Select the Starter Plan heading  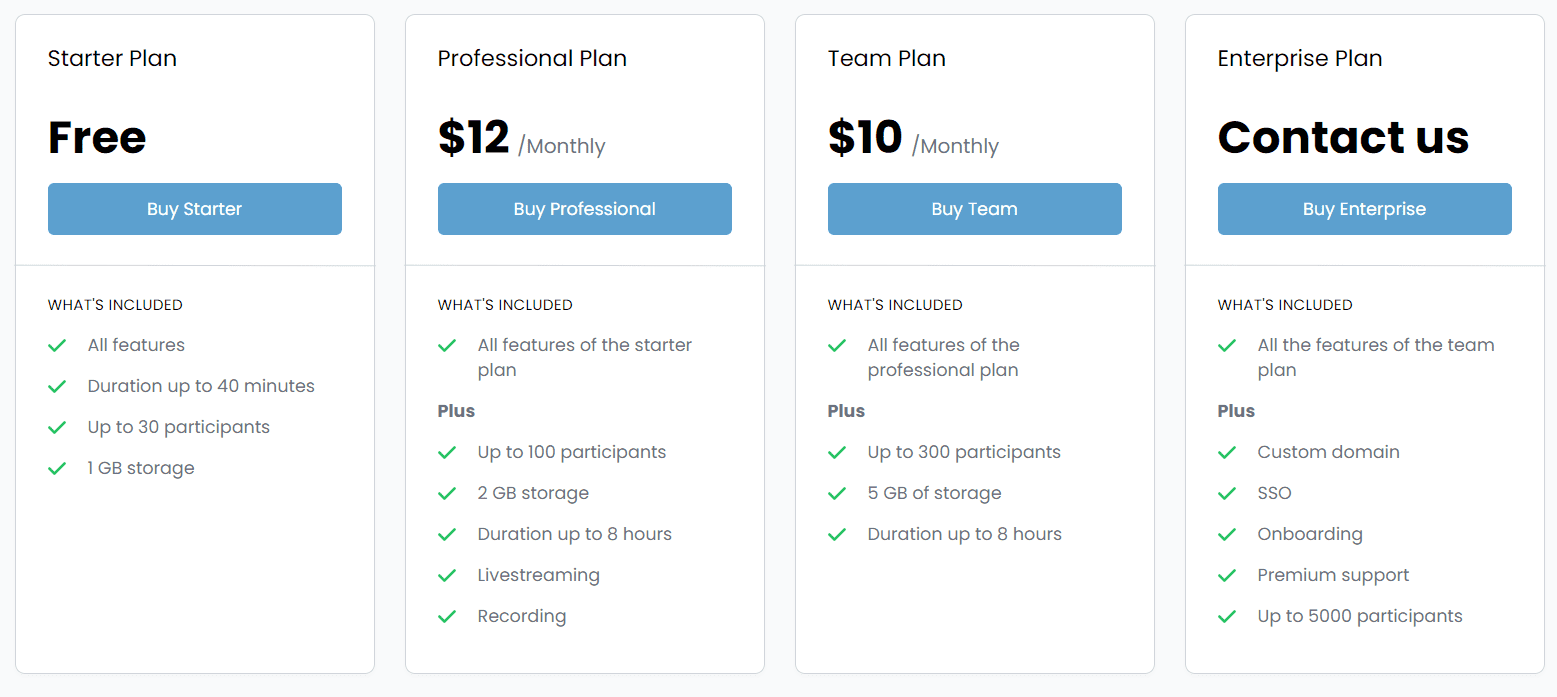click(x=112, y=58)
